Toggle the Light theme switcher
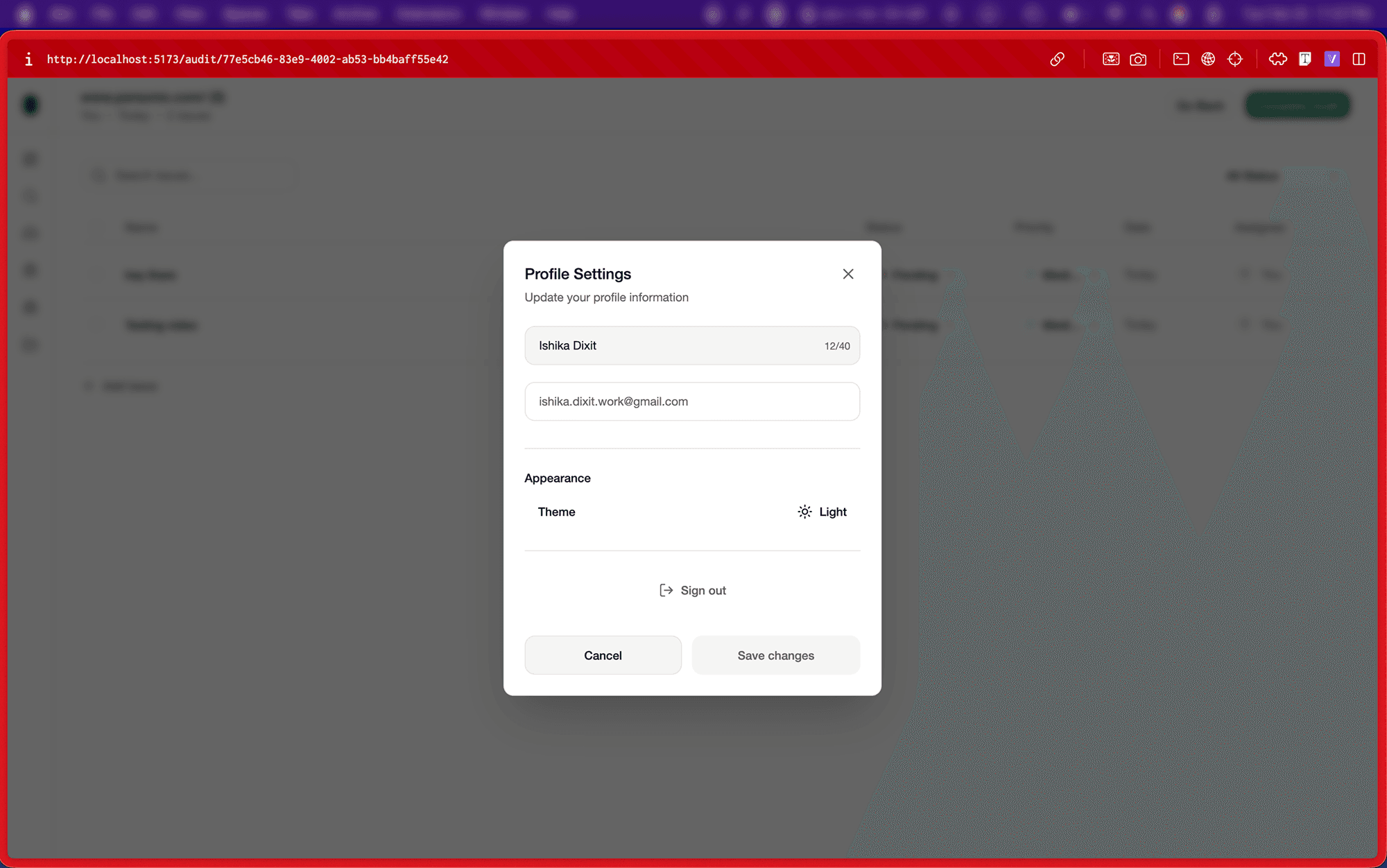Viewport: 1387px width, 868px height. click(x=822, y=512)
